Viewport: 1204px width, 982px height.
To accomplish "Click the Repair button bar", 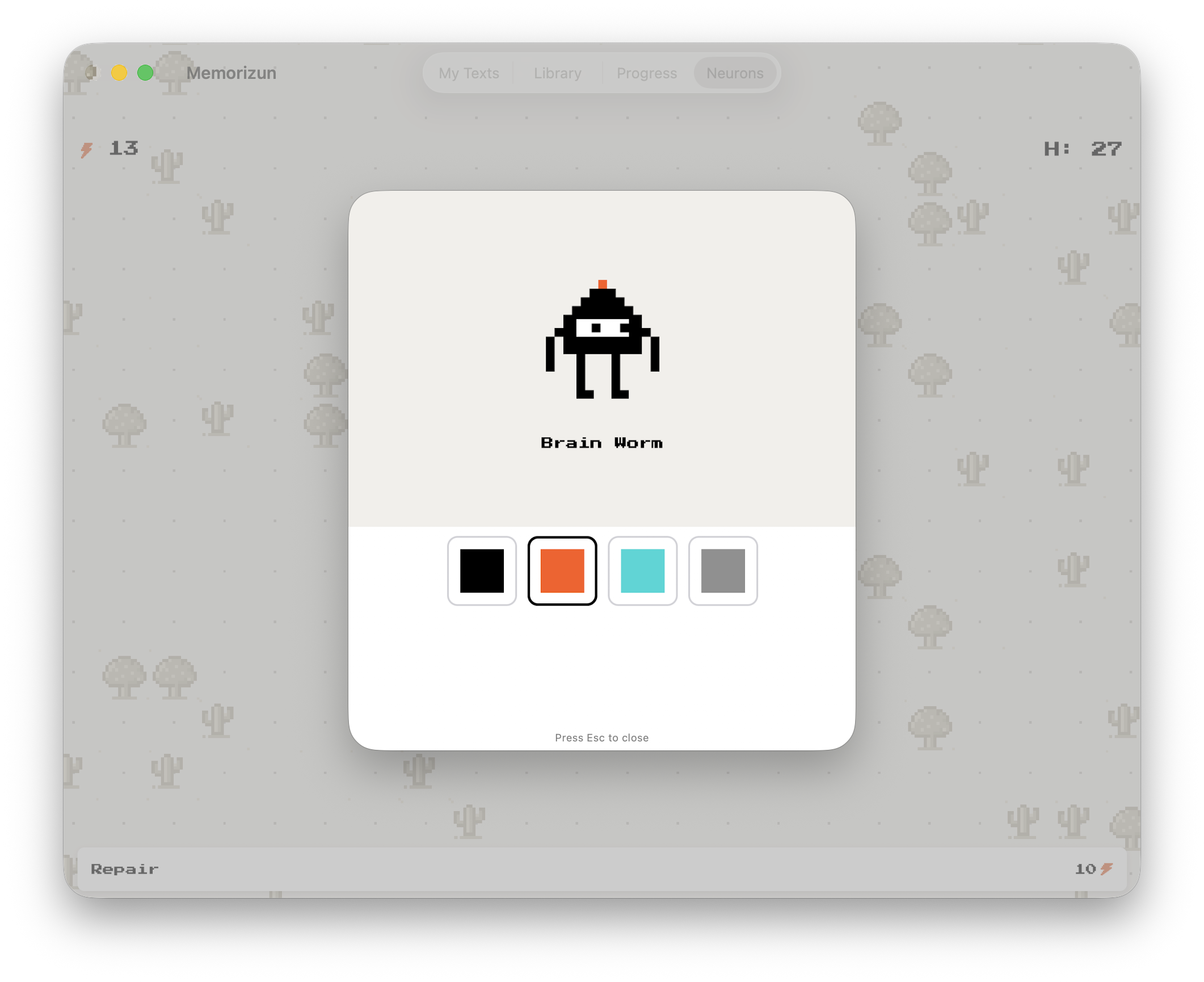I will (x=601, y=869).
